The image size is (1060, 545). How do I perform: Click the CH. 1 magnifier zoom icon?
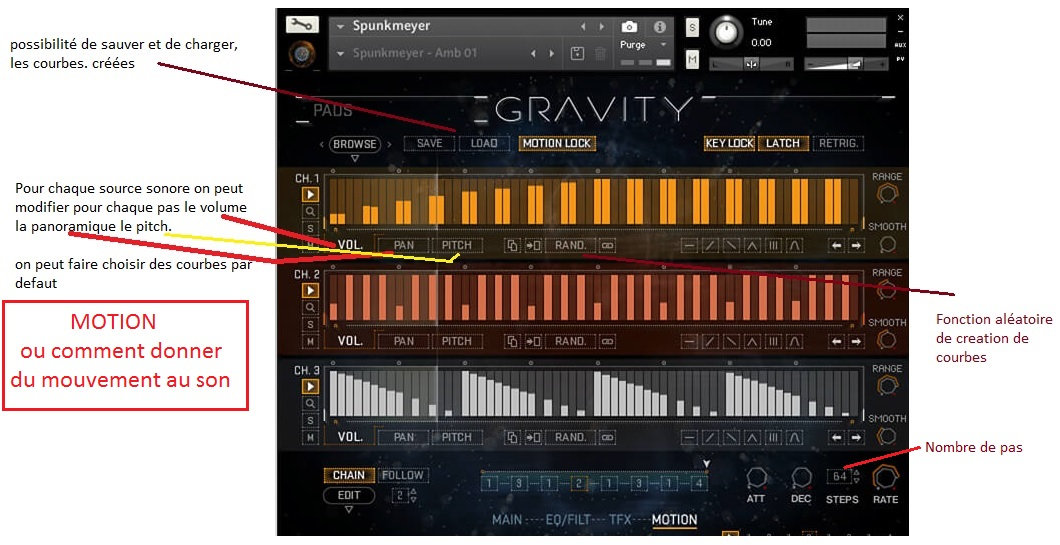pos(310,211)
